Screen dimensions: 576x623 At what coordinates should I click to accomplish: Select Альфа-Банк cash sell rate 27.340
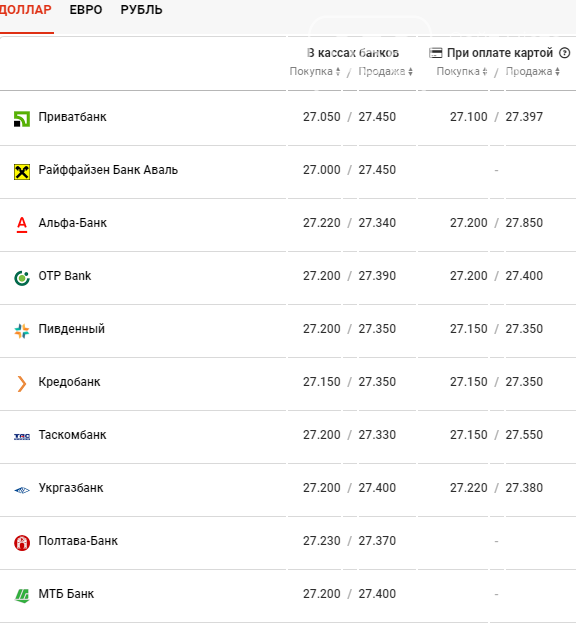pyautogui.click(x=377, y=222)
